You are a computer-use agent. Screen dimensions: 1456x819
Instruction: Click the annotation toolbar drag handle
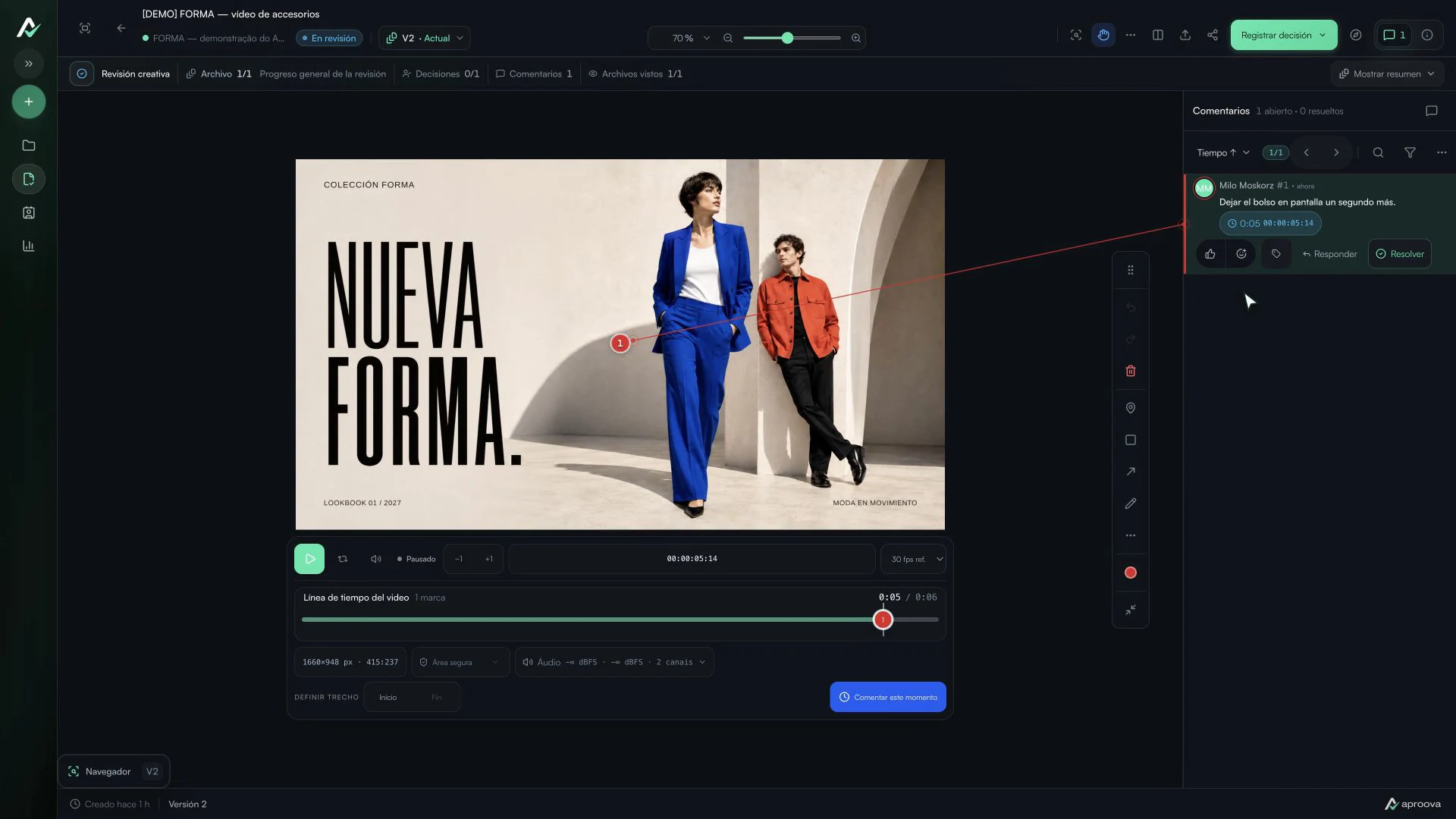[1131, 270]
